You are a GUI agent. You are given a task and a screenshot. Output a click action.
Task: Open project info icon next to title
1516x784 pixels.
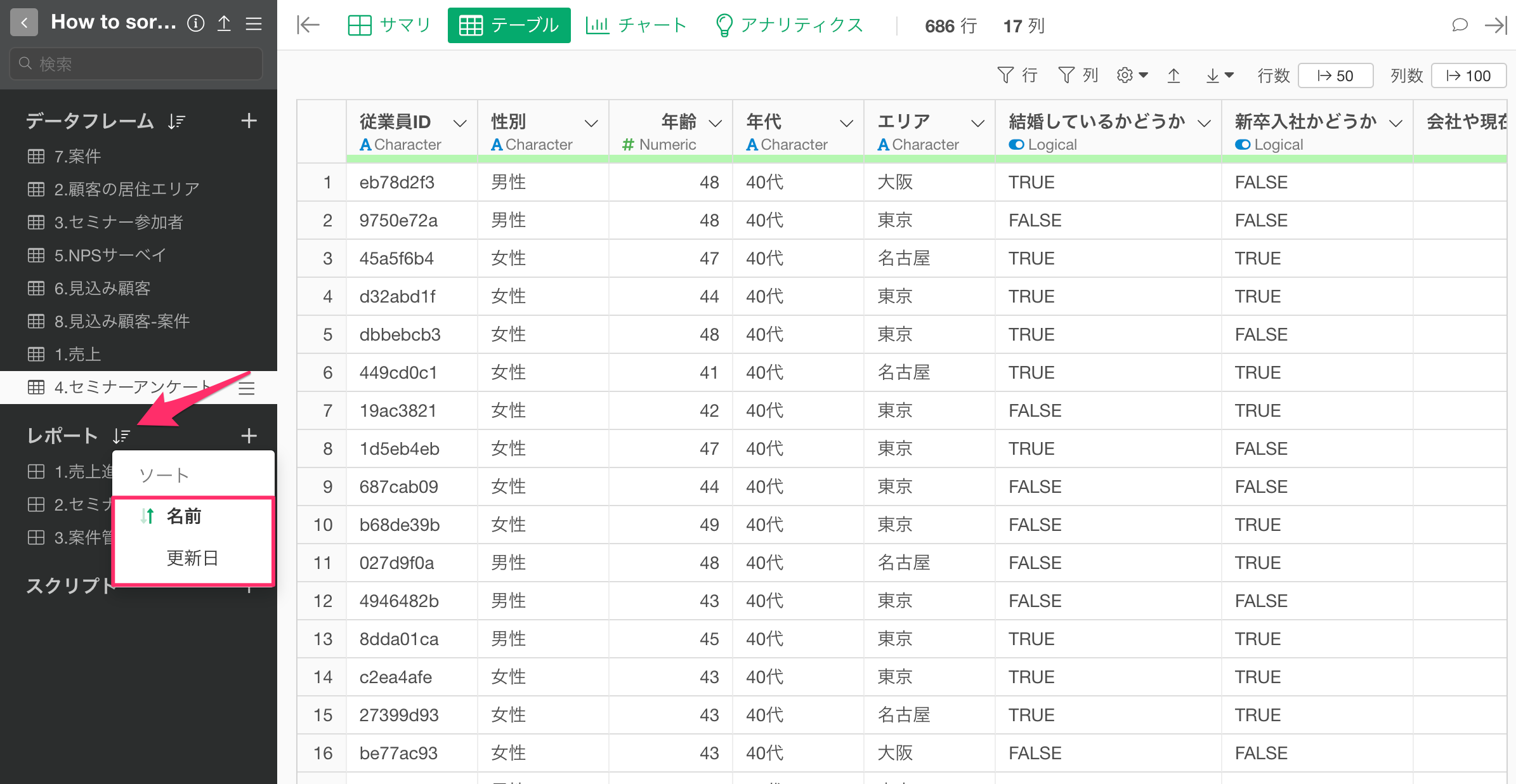[x=196, y=23]
